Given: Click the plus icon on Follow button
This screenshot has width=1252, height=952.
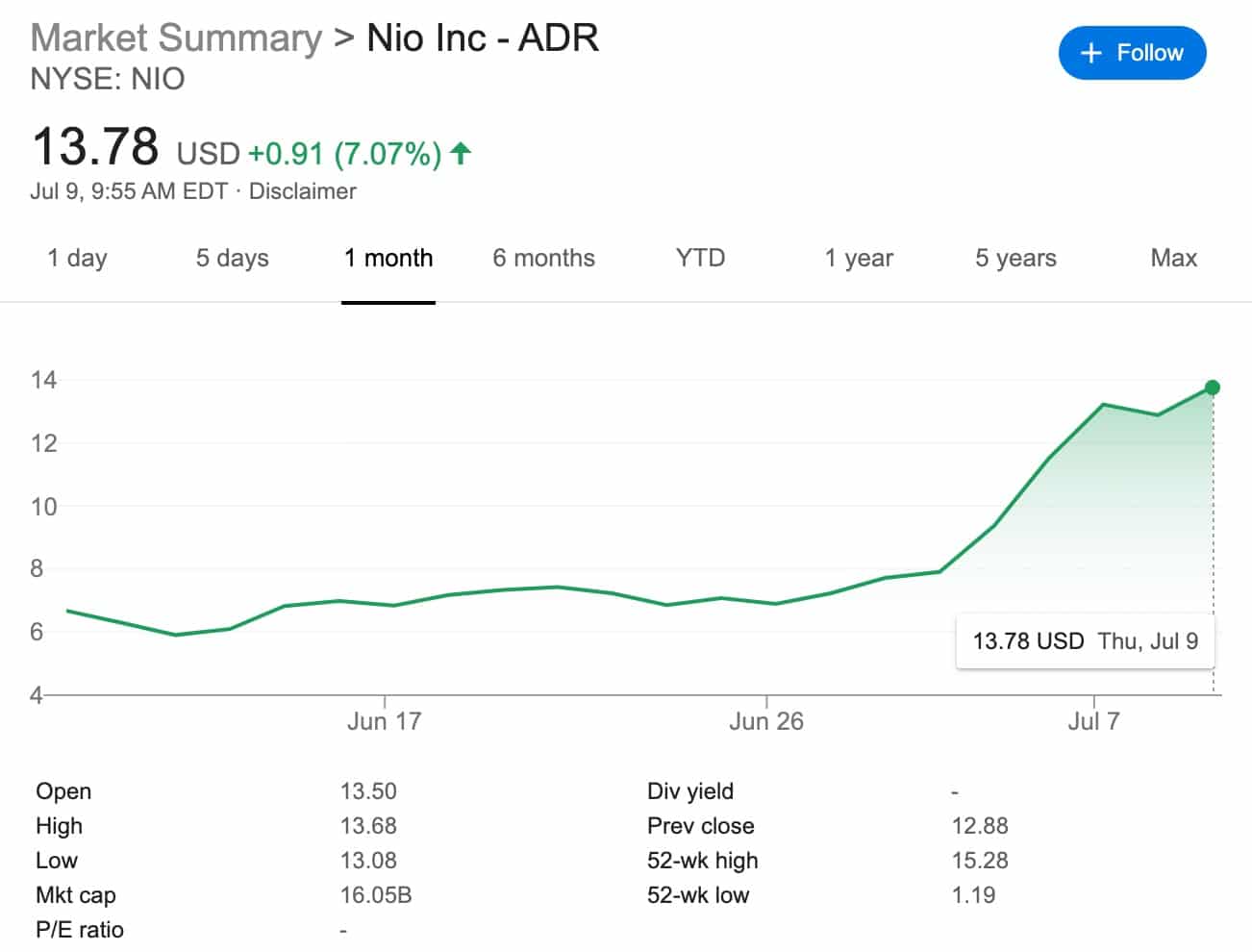Looking at the screenshot, I should click(1092, 53).
